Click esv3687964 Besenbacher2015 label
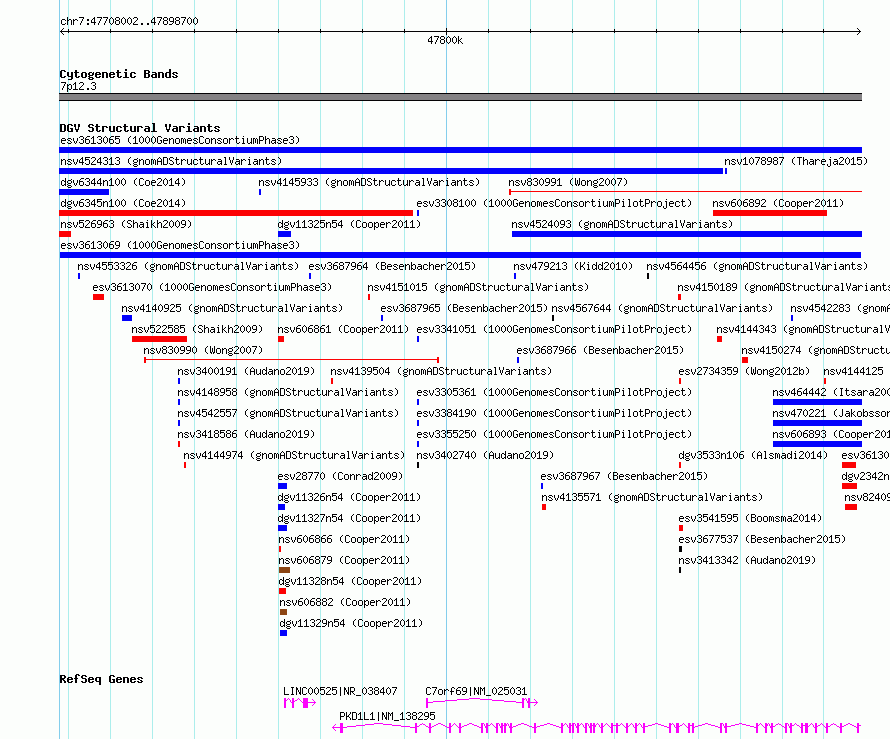 coord(392,266)
